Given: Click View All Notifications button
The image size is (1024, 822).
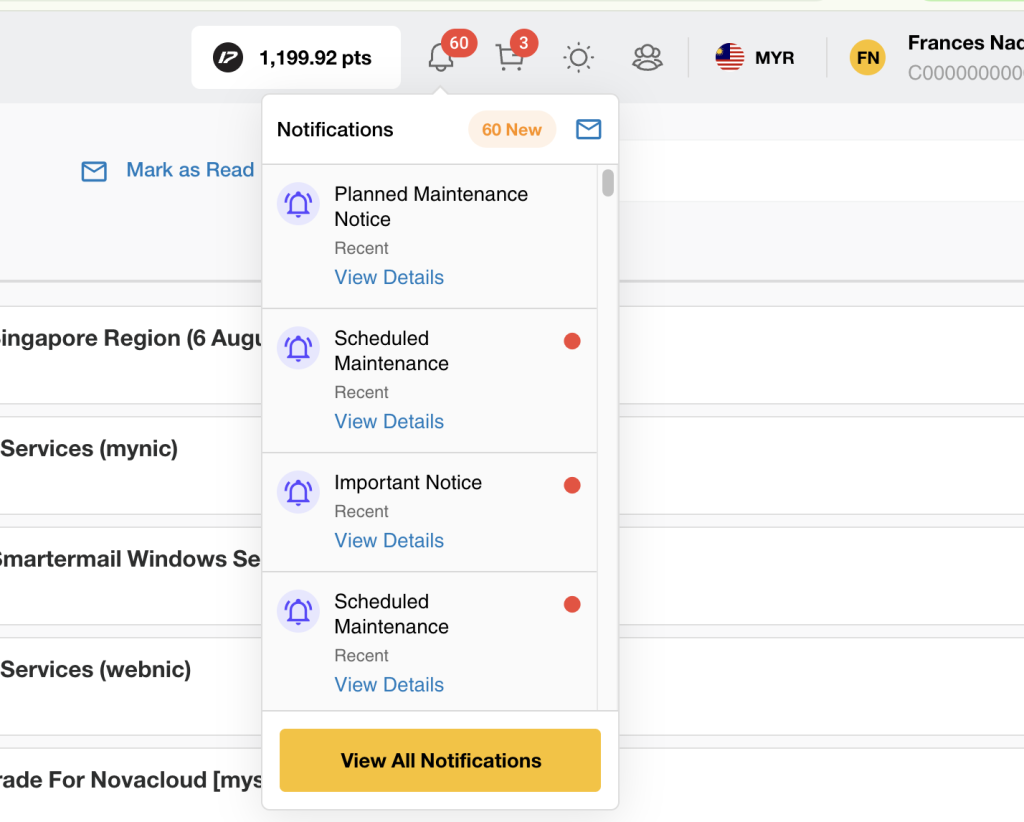Looking at the screenshot, I should [x=440, y=761].
